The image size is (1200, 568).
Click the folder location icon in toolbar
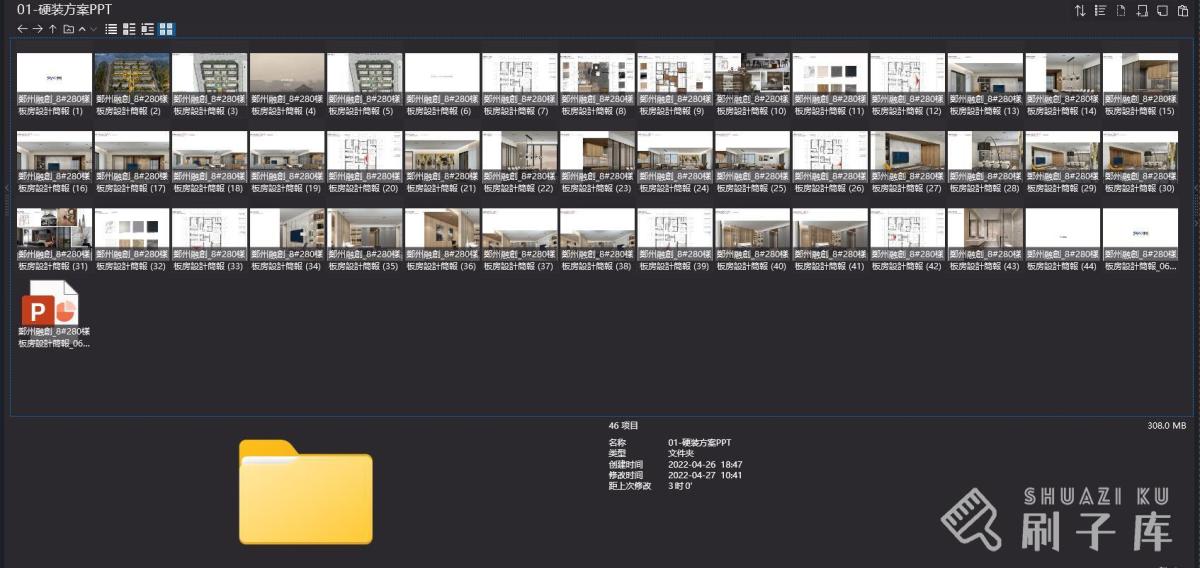(x=69, y=29)
